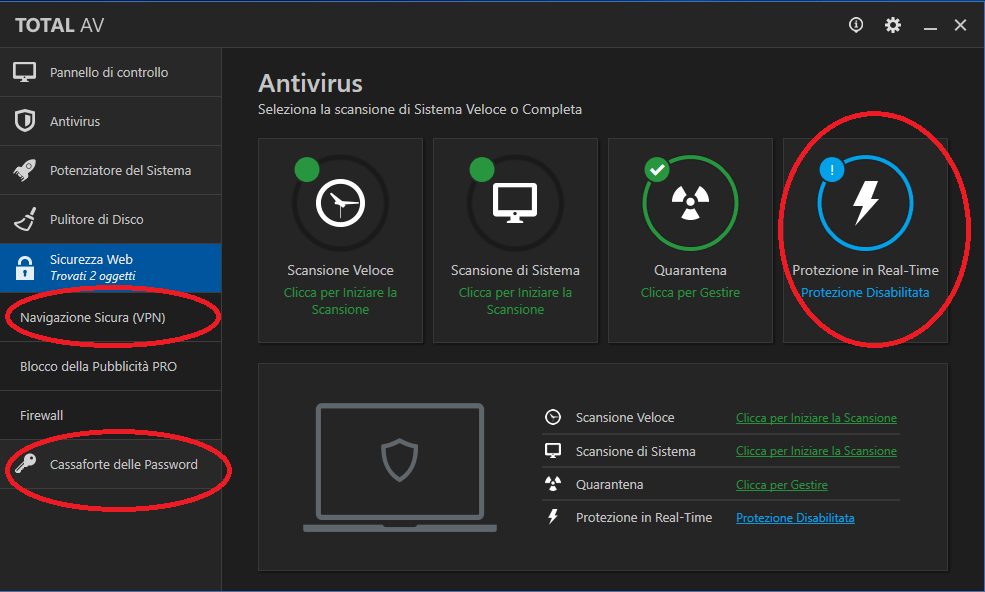This screenshot has height=592, width=985.
Task: Click the Scansione Veloce clock icon
Action: (340, 203)
